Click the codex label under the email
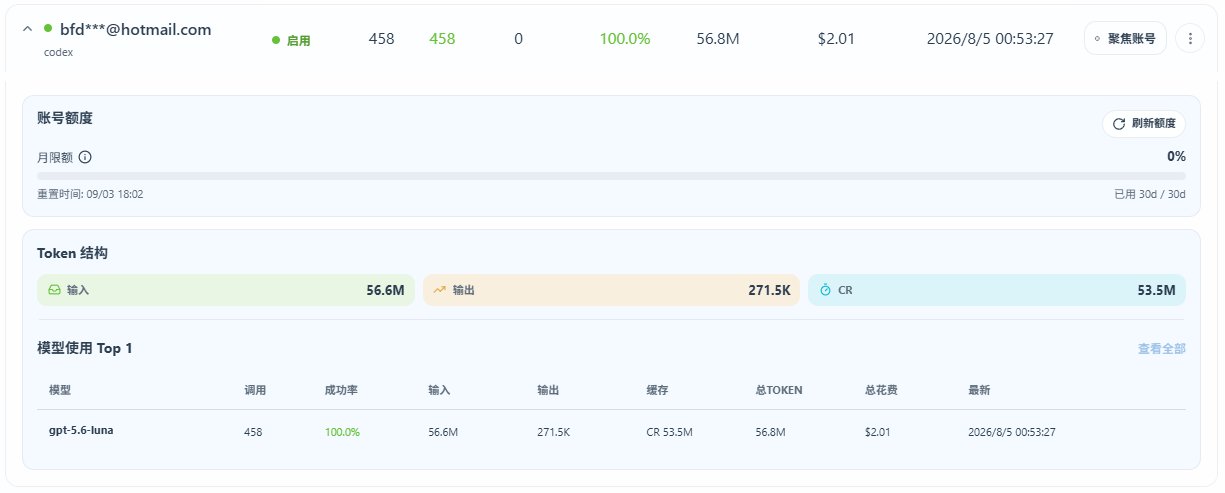The height and width of the screenshot is (493, 1225). [58, 52]
